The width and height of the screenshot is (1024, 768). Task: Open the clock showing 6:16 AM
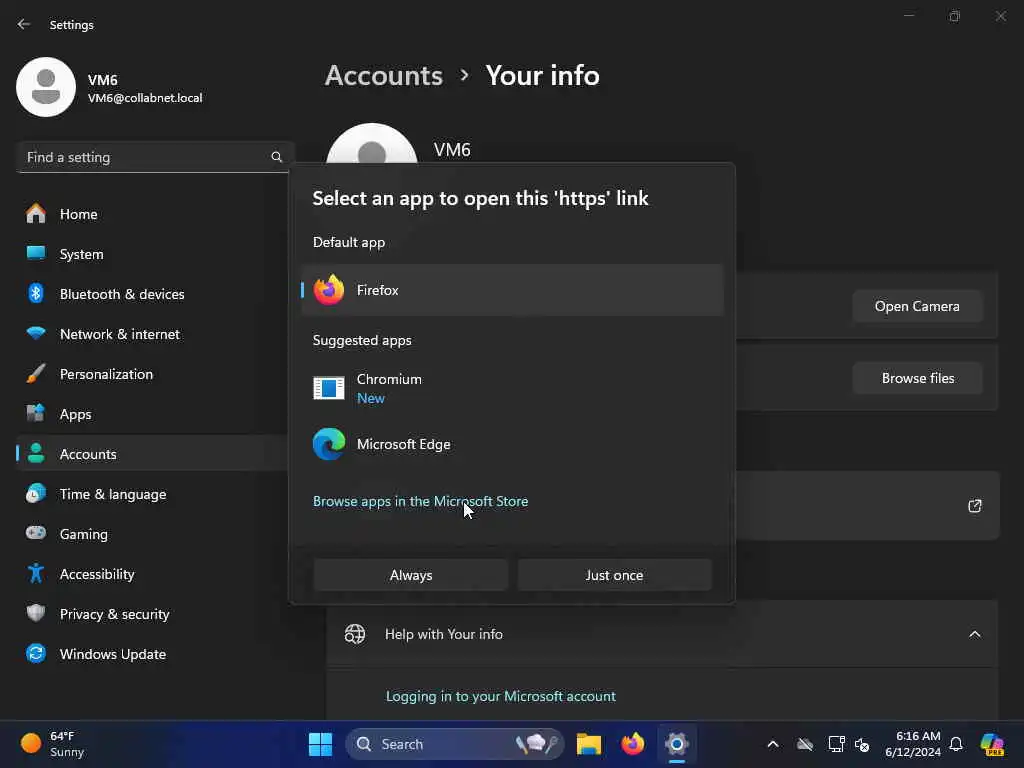coord(913,744)
